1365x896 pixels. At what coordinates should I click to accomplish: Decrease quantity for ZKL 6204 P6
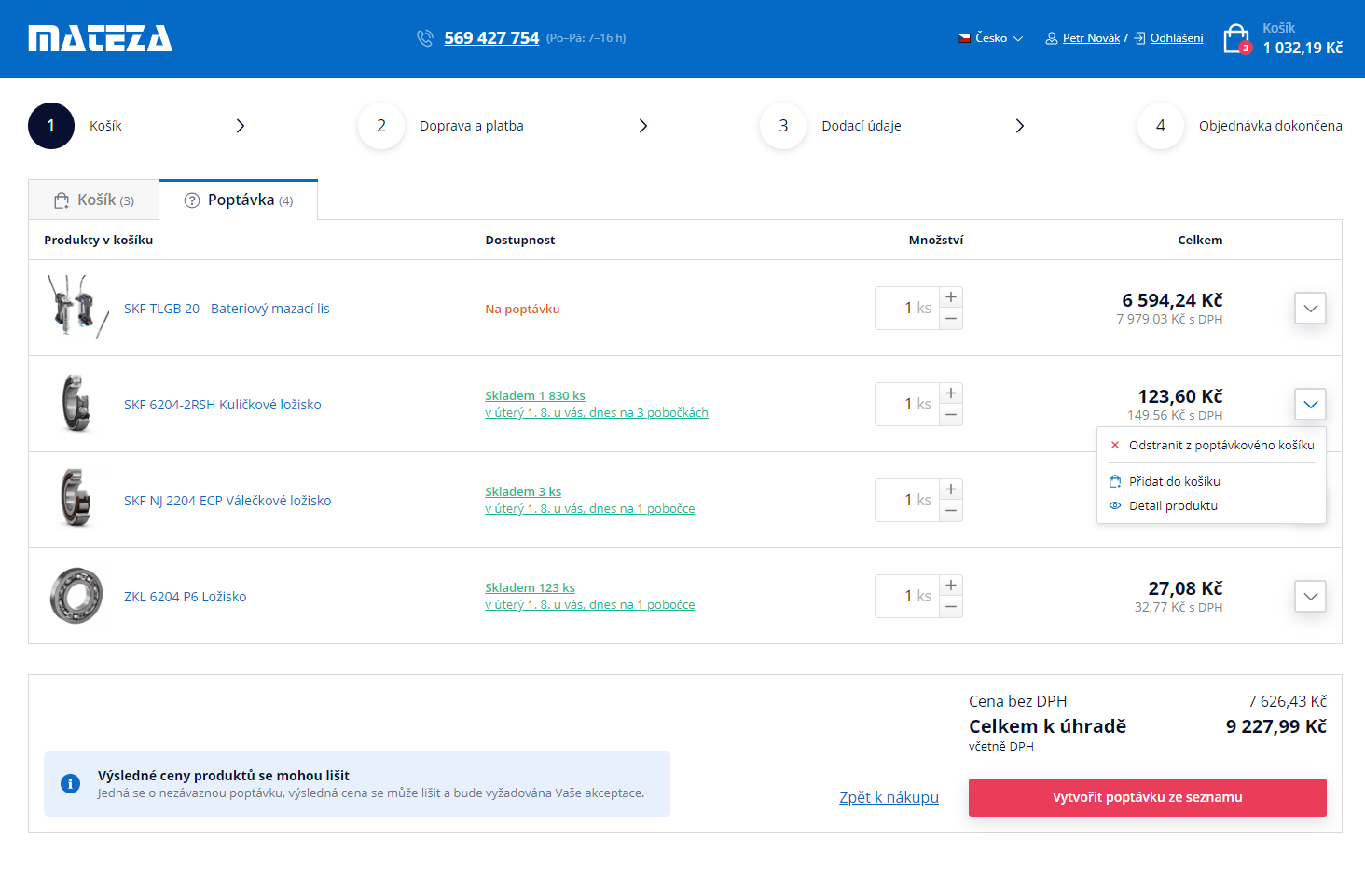951,607
